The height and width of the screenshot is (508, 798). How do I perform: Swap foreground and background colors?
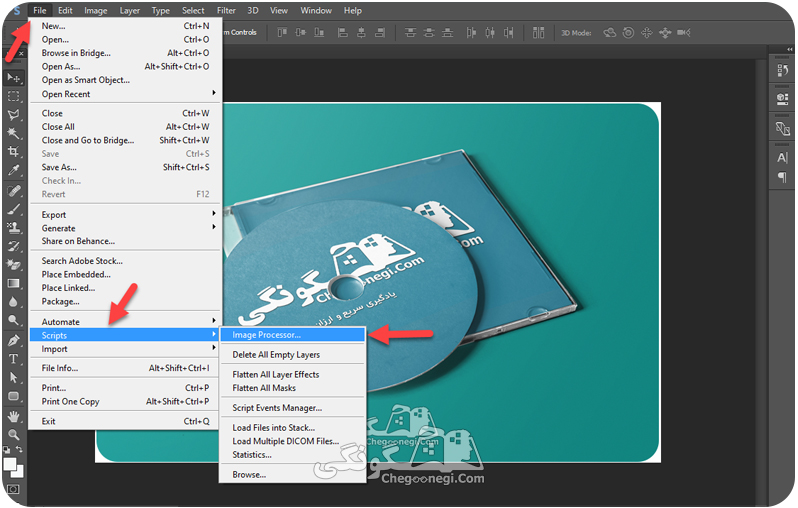tap(19, 449)
